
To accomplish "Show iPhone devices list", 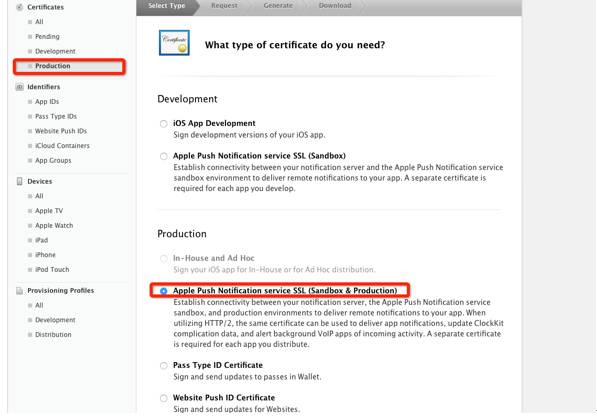I will pyautogui.click(x=45, y=255).
